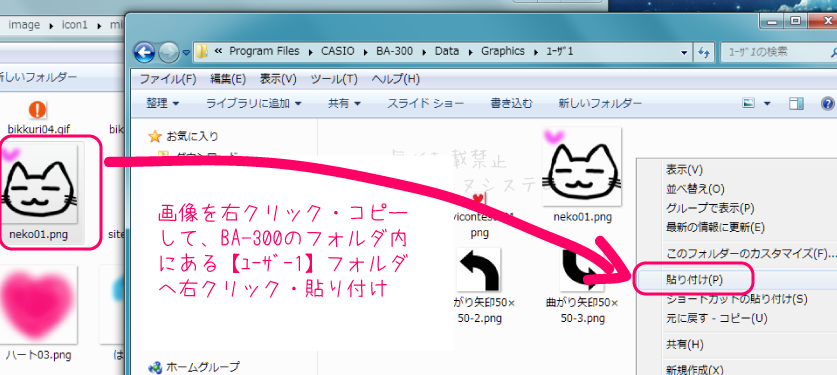Click the Forward navigation arrow button
This screenshot has width=837, height=375.
[x=168, y=52]
